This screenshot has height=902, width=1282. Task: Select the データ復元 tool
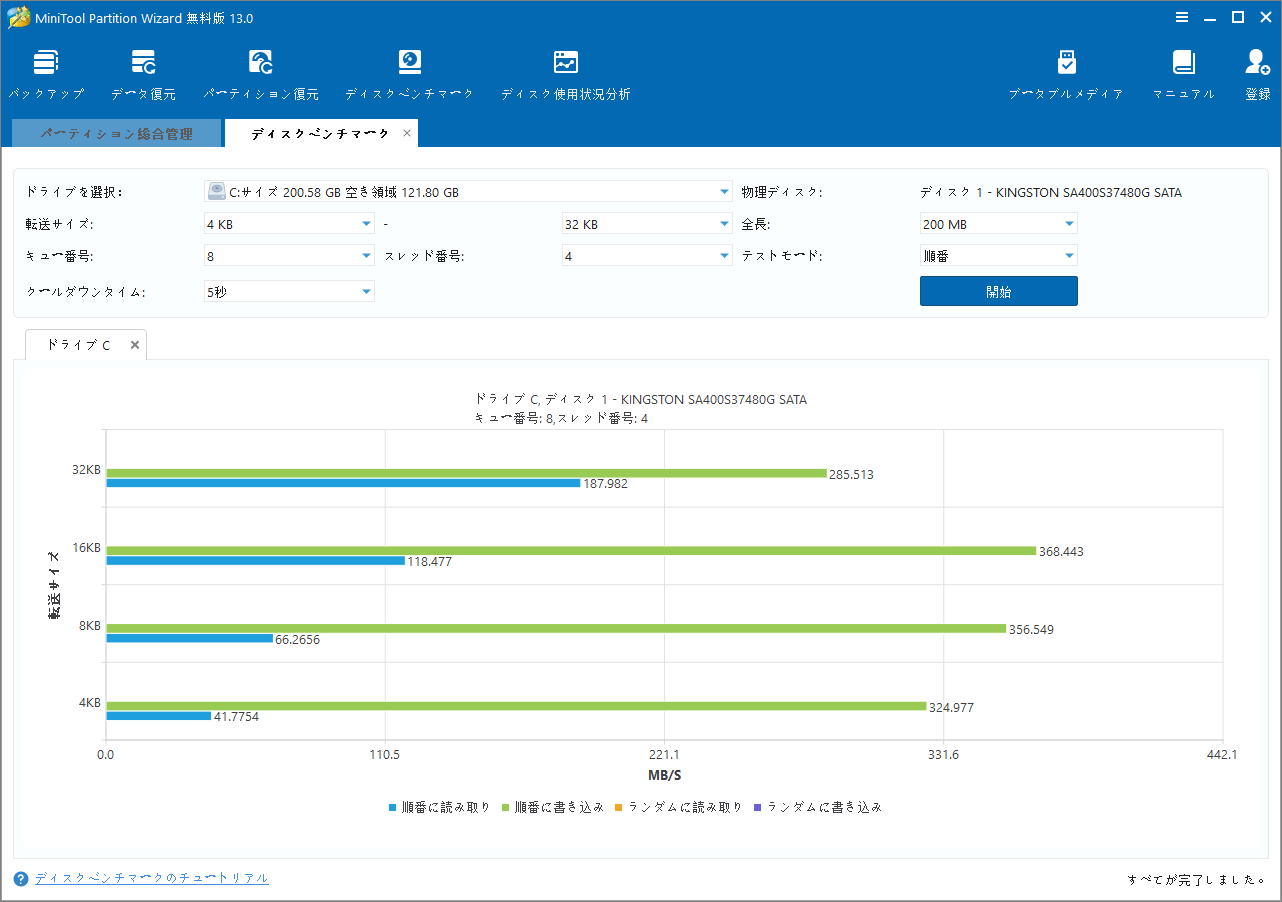click(x=144, y=72)
